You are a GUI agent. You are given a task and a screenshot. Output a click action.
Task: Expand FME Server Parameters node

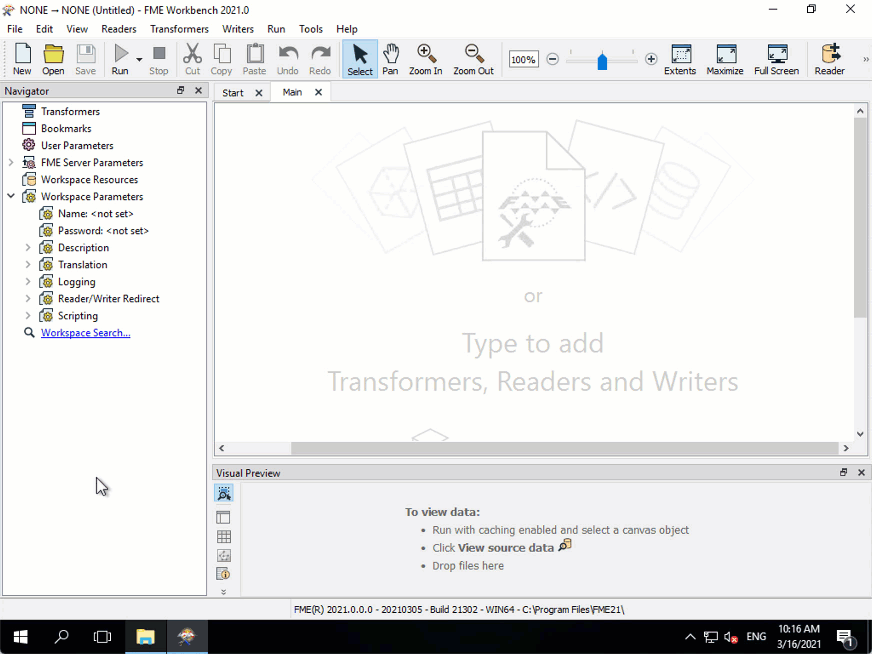(x=11, y=162)
